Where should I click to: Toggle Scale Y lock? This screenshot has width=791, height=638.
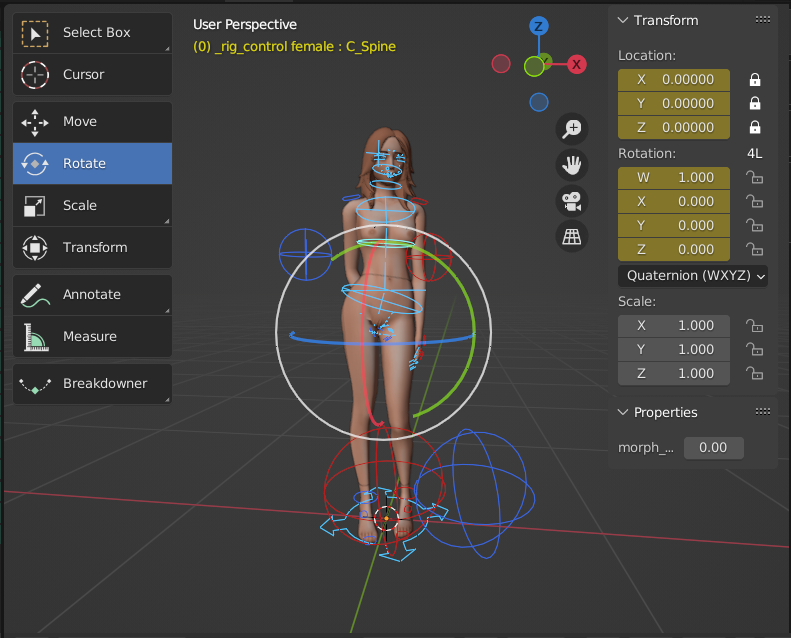(755, 350)
